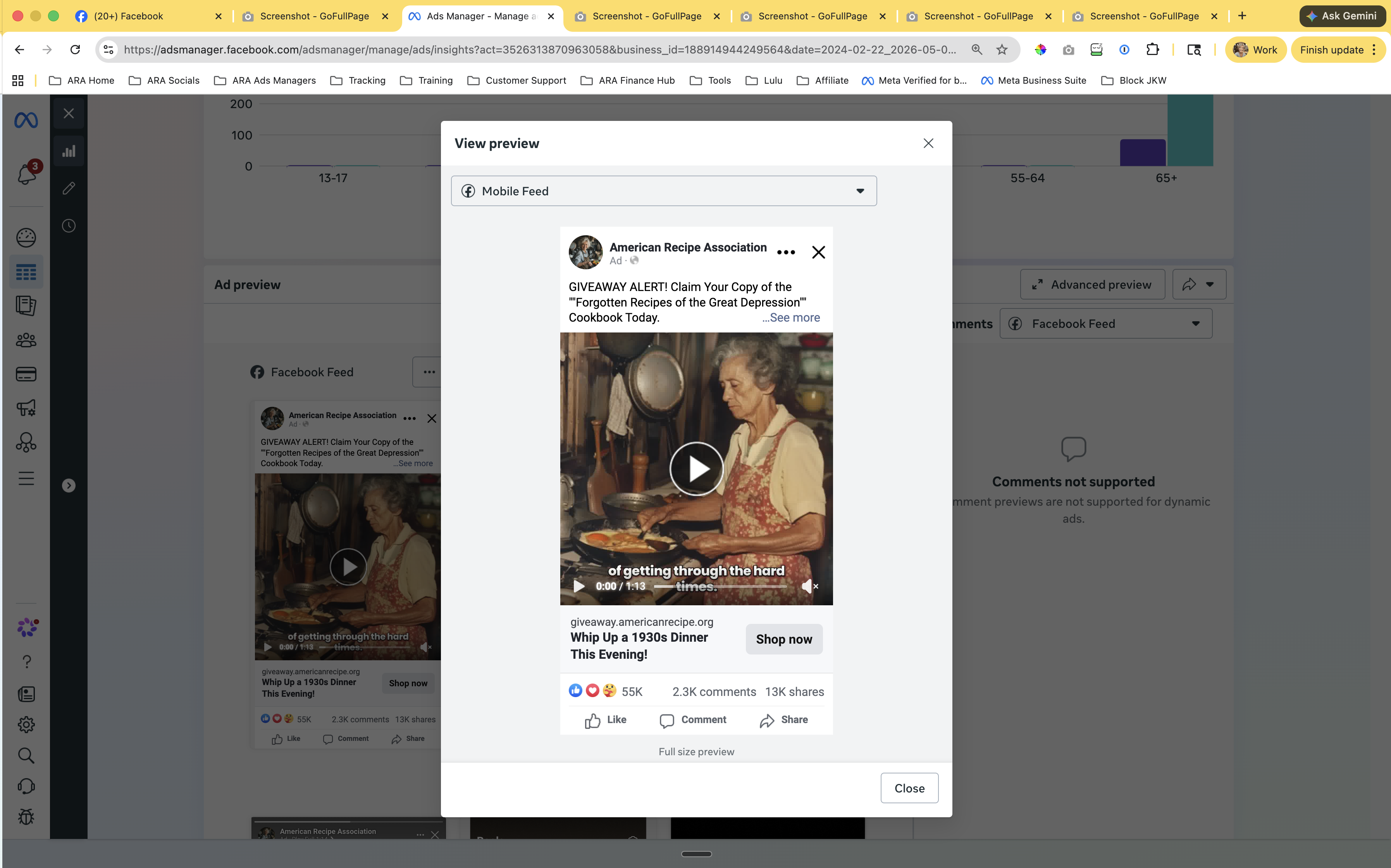
Task: Play the video with center play button
Action: click(x=697, y=469)
